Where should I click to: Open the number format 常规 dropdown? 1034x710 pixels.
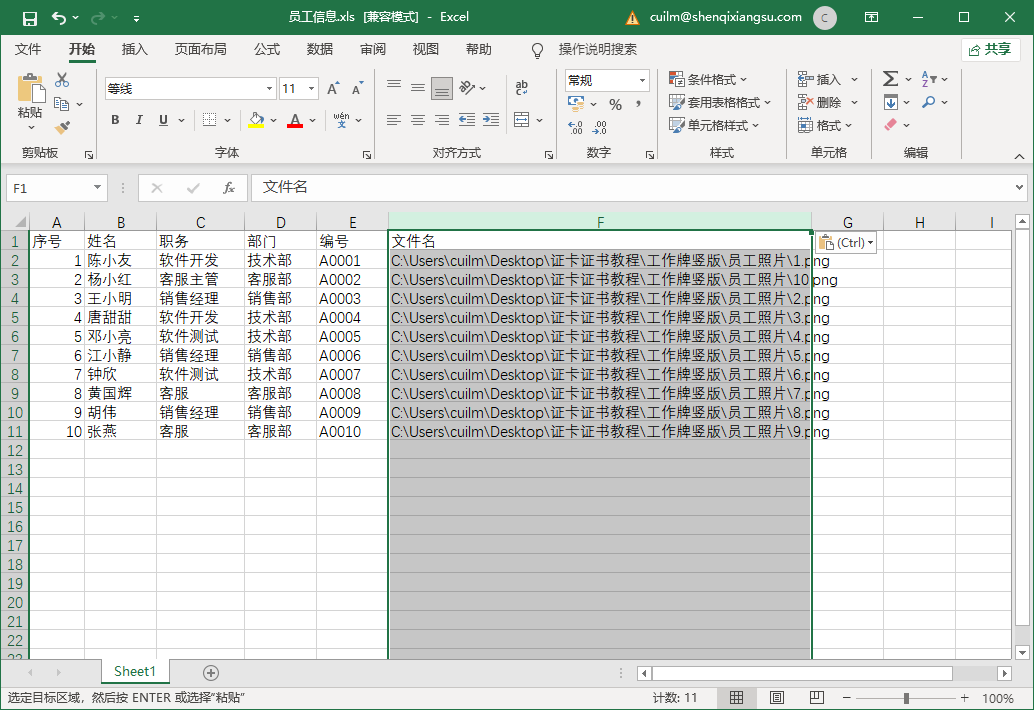pos(641,80)
